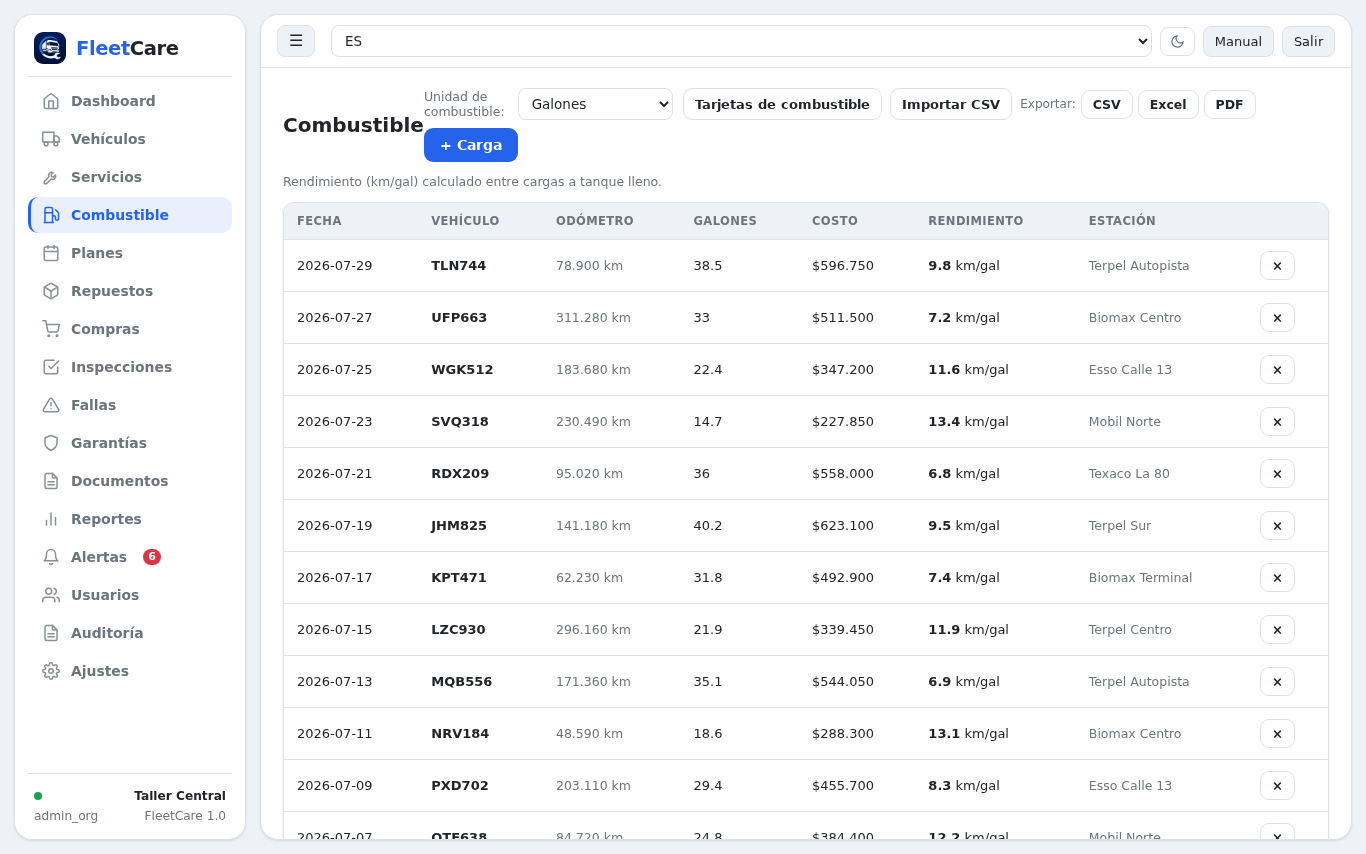The height and width of the screenshot is (854, 1366).
Task: Remove the KPT471 fuel record
Action: click(x=1277, y=578)
